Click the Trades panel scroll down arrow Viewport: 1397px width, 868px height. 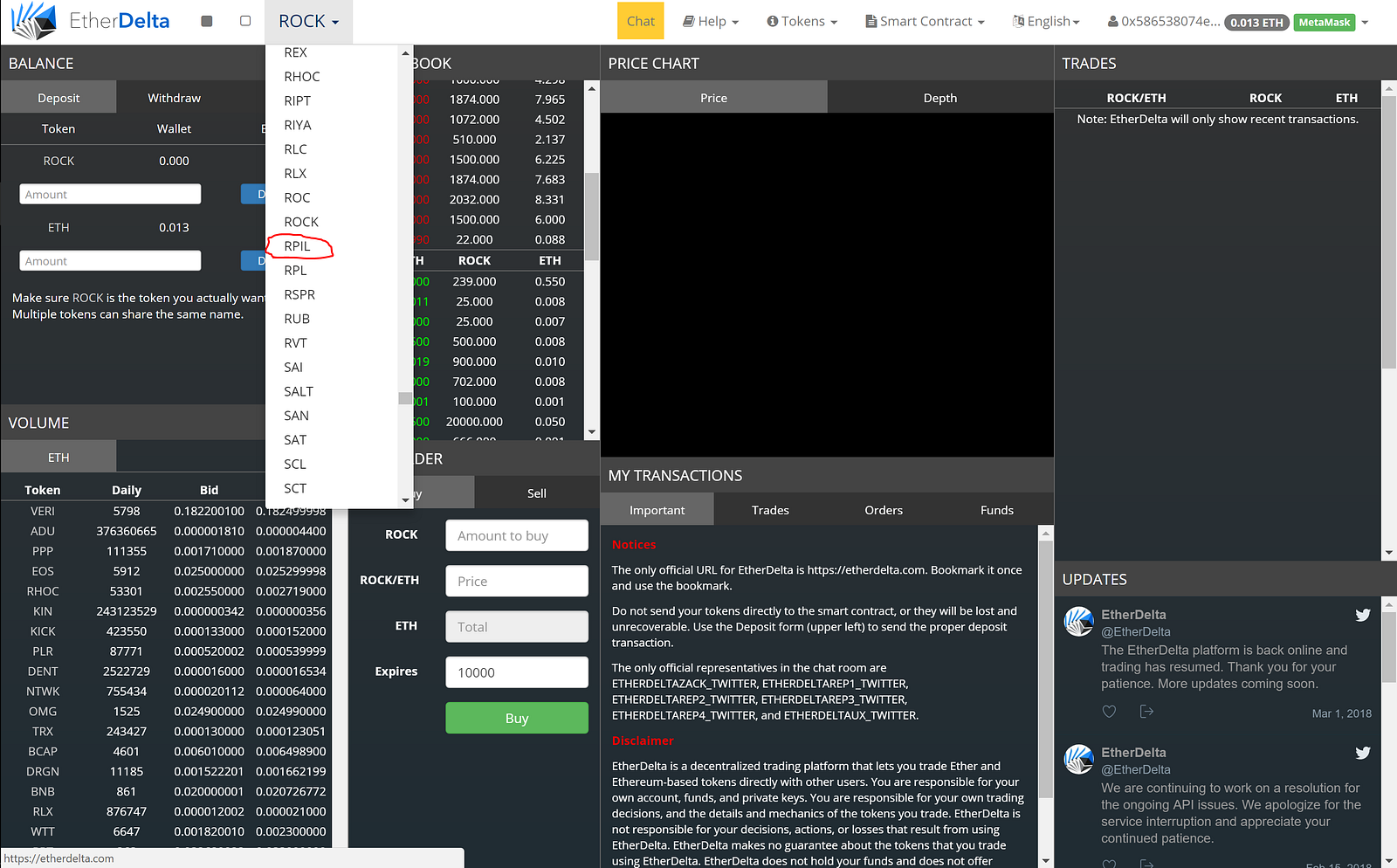(1389, 553)
